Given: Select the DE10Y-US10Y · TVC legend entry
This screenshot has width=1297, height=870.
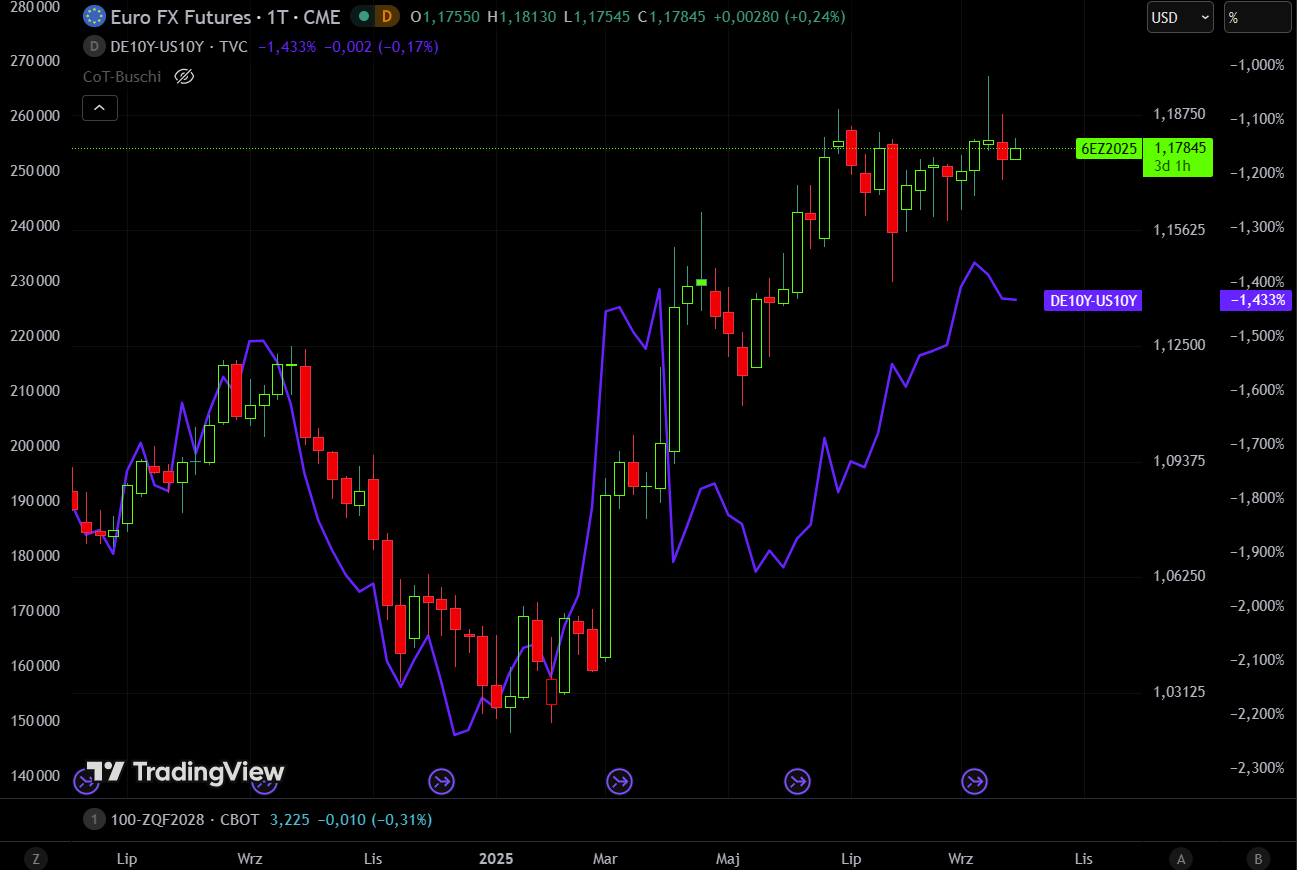Looking at the screenshot, I should [x=178, y=47].
